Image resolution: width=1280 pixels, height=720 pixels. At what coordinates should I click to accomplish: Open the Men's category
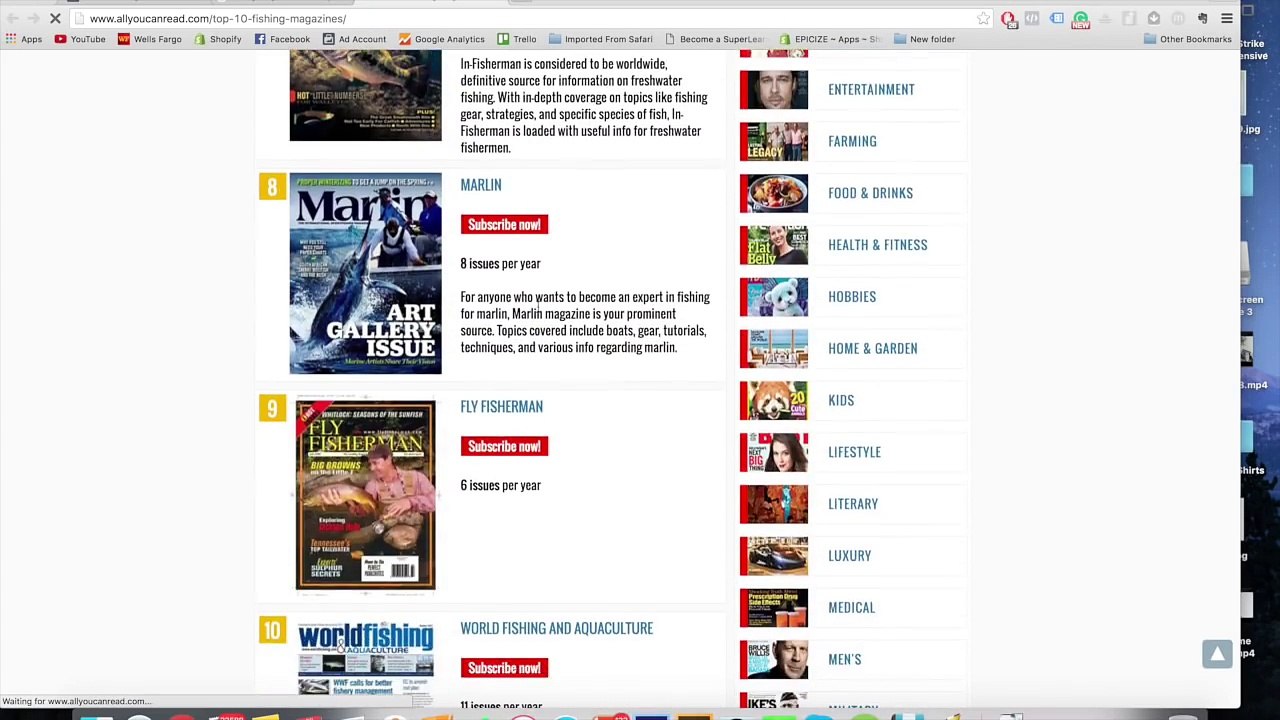(844, 660)
